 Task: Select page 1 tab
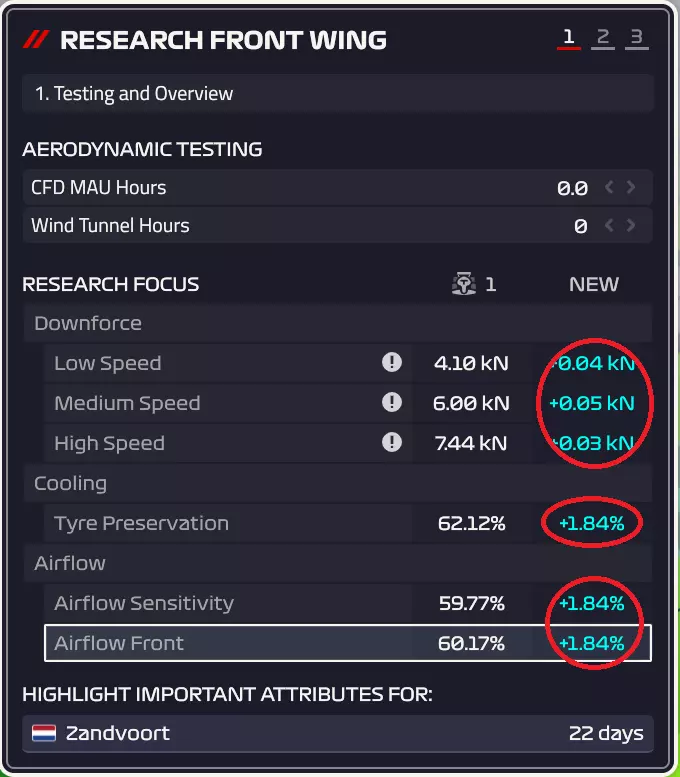coord(568,39)
